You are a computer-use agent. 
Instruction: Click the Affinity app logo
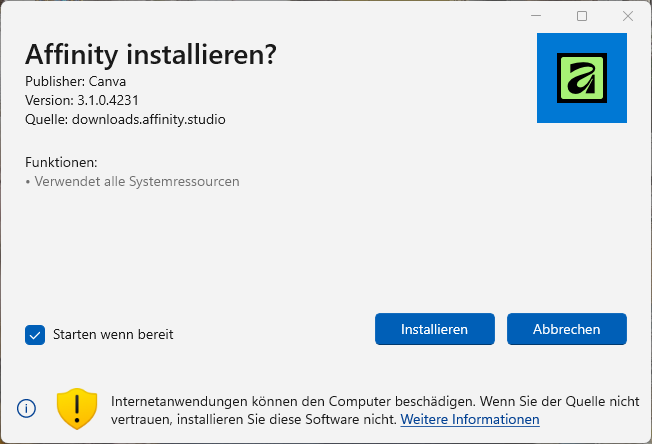point(581,78)
